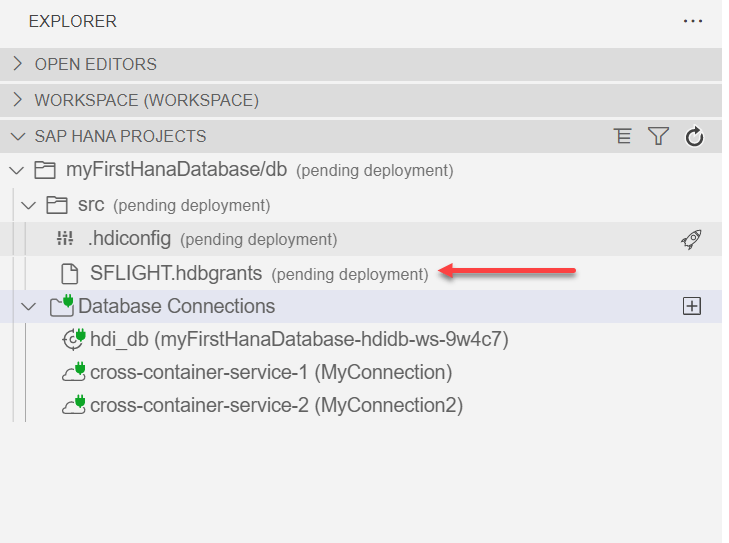
Task: Collapse the SAP HANA Projects section
Action: point(17,136)
